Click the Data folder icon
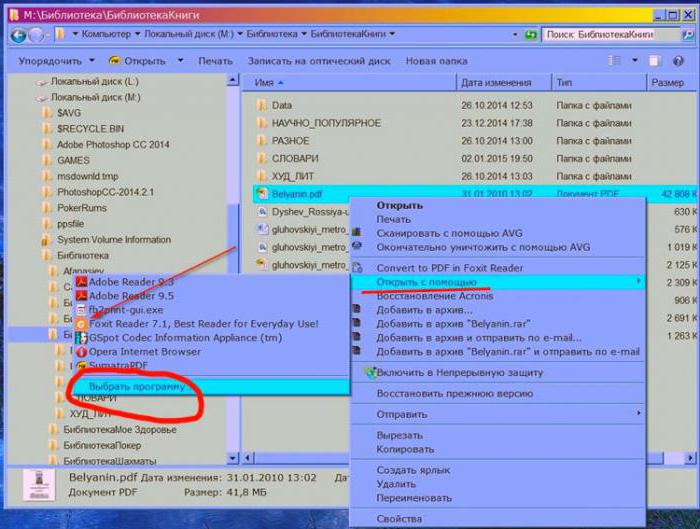The height and width of the screenshot is (529, 700). tap(260, 105)
